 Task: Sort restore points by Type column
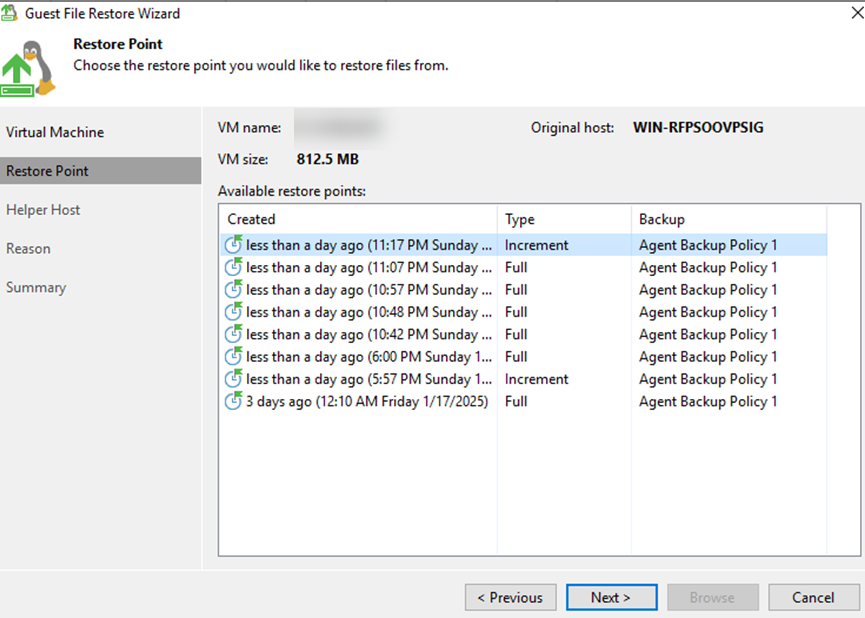(x=520, y=219)
